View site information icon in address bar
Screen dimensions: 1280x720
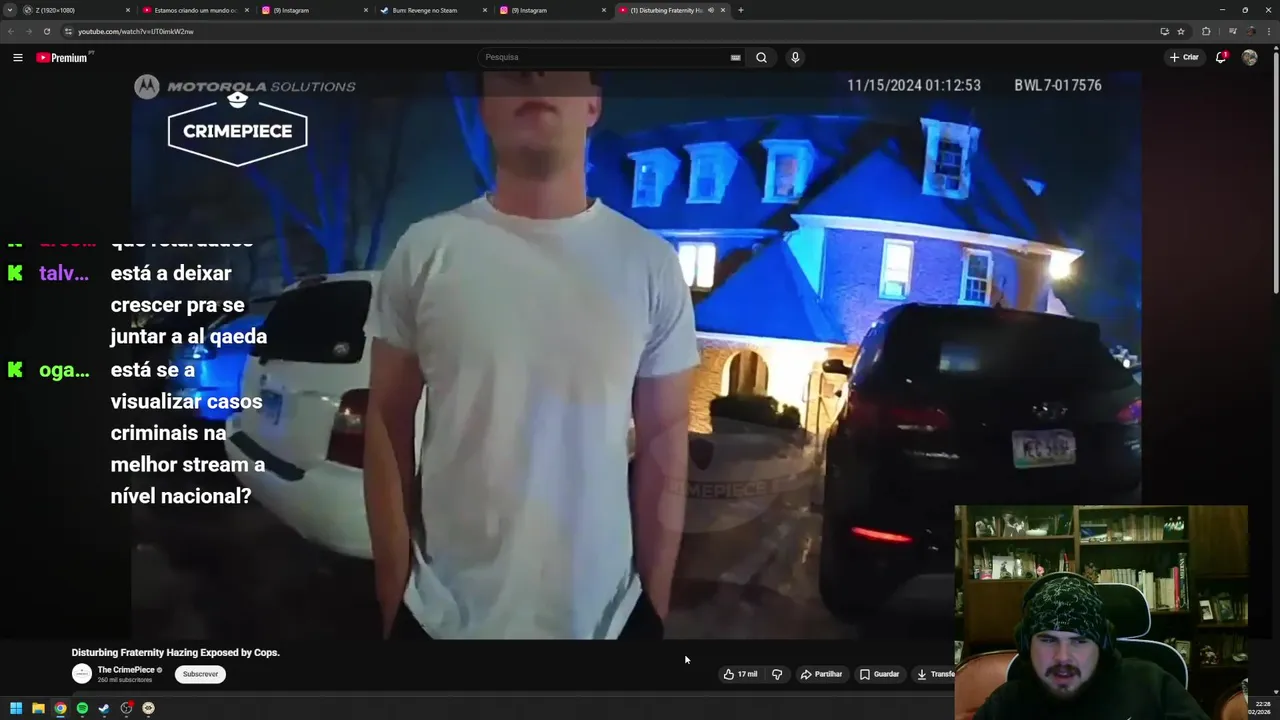68,31
